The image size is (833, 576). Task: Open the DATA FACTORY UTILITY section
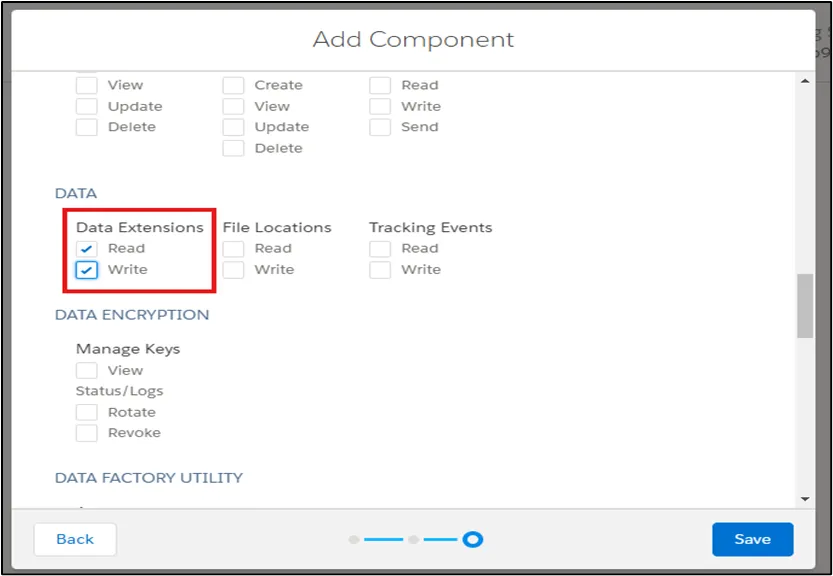tap(148, 478)
